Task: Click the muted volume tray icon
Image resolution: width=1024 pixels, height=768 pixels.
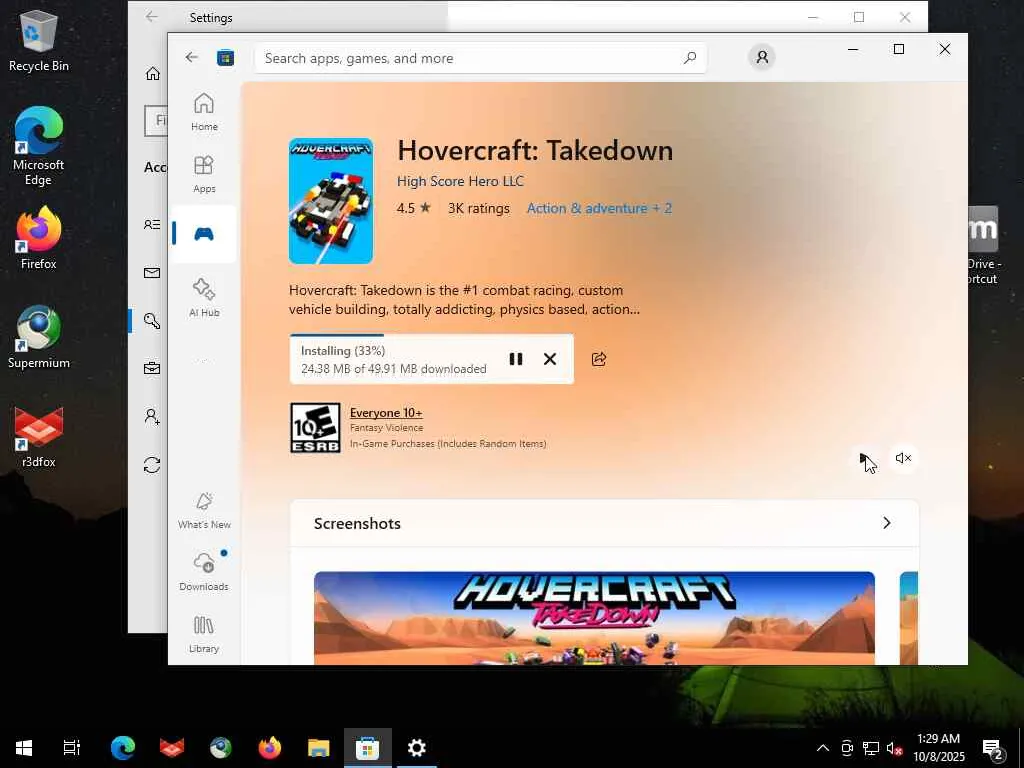Action: coord(894,748)
